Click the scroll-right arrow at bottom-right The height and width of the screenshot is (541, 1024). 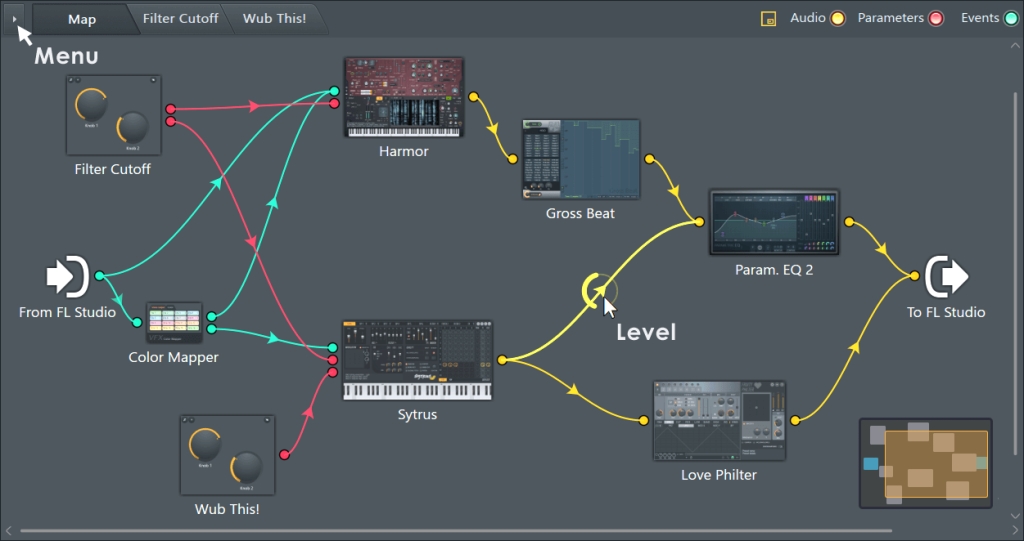(1016, 531)
